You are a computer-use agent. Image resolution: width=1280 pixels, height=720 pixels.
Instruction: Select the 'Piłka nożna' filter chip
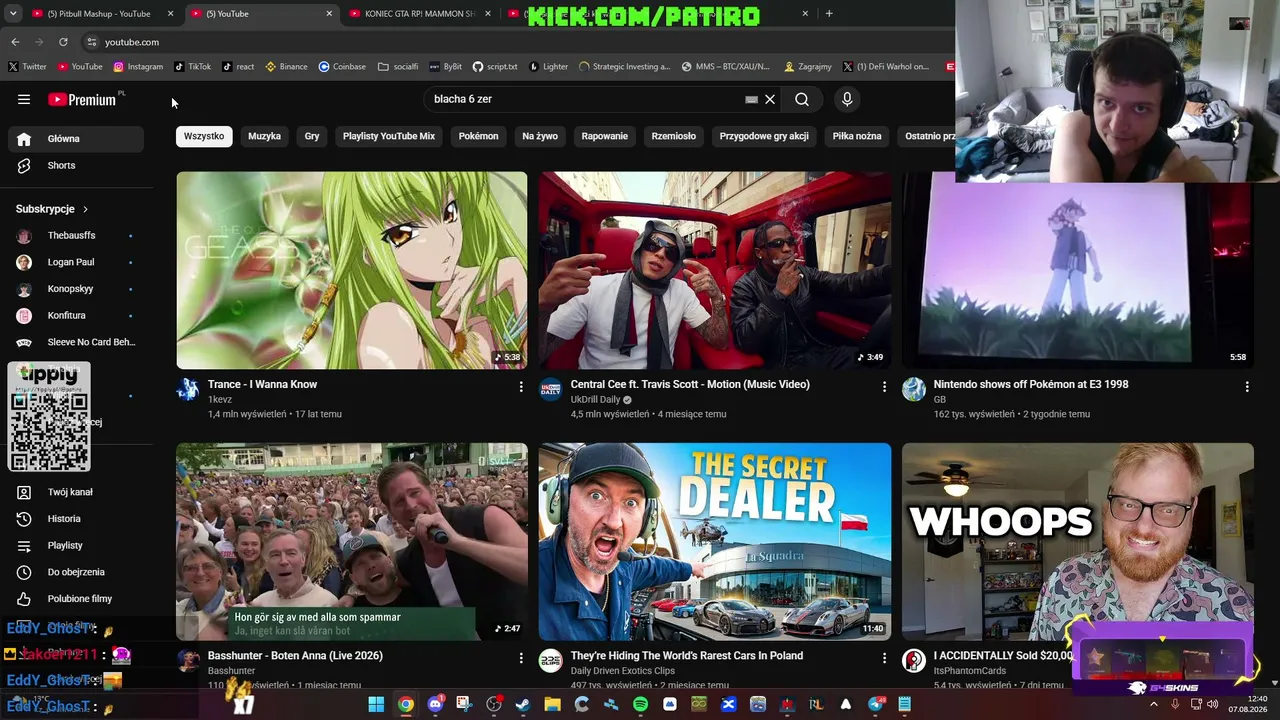857,136
